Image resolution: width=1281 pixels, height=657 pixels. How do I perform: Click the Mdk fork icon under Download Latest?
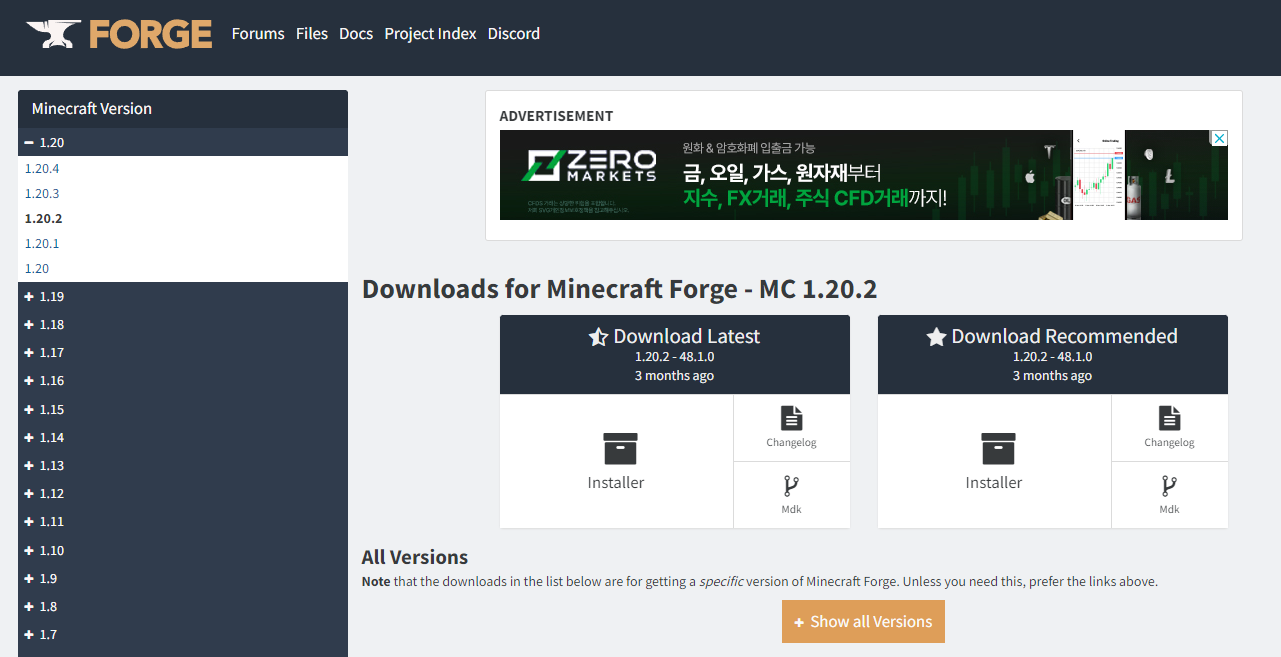pyautogui.click(x=791, y=486)
